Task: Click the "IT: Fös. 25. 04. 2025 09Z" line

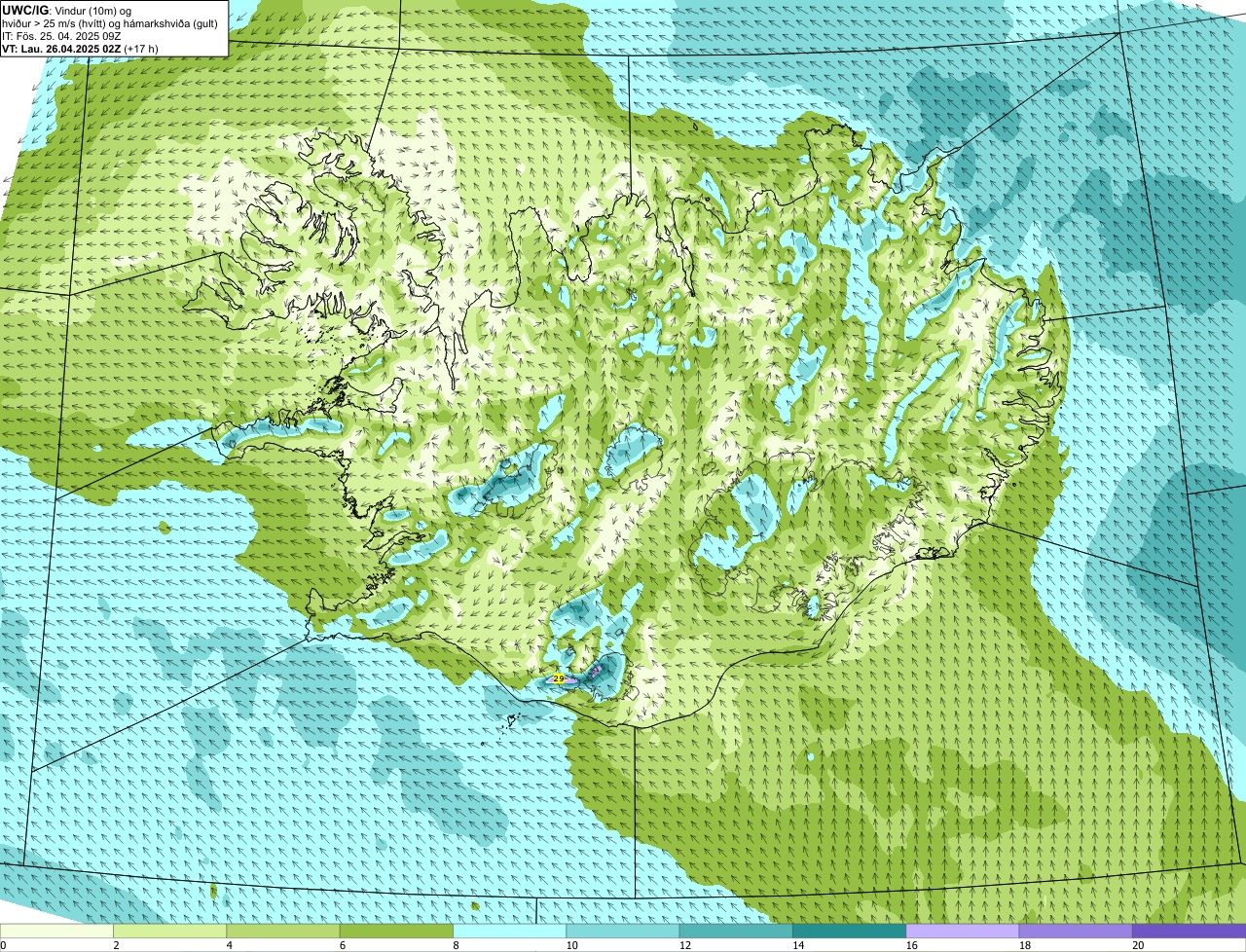Action: [61, 35]
